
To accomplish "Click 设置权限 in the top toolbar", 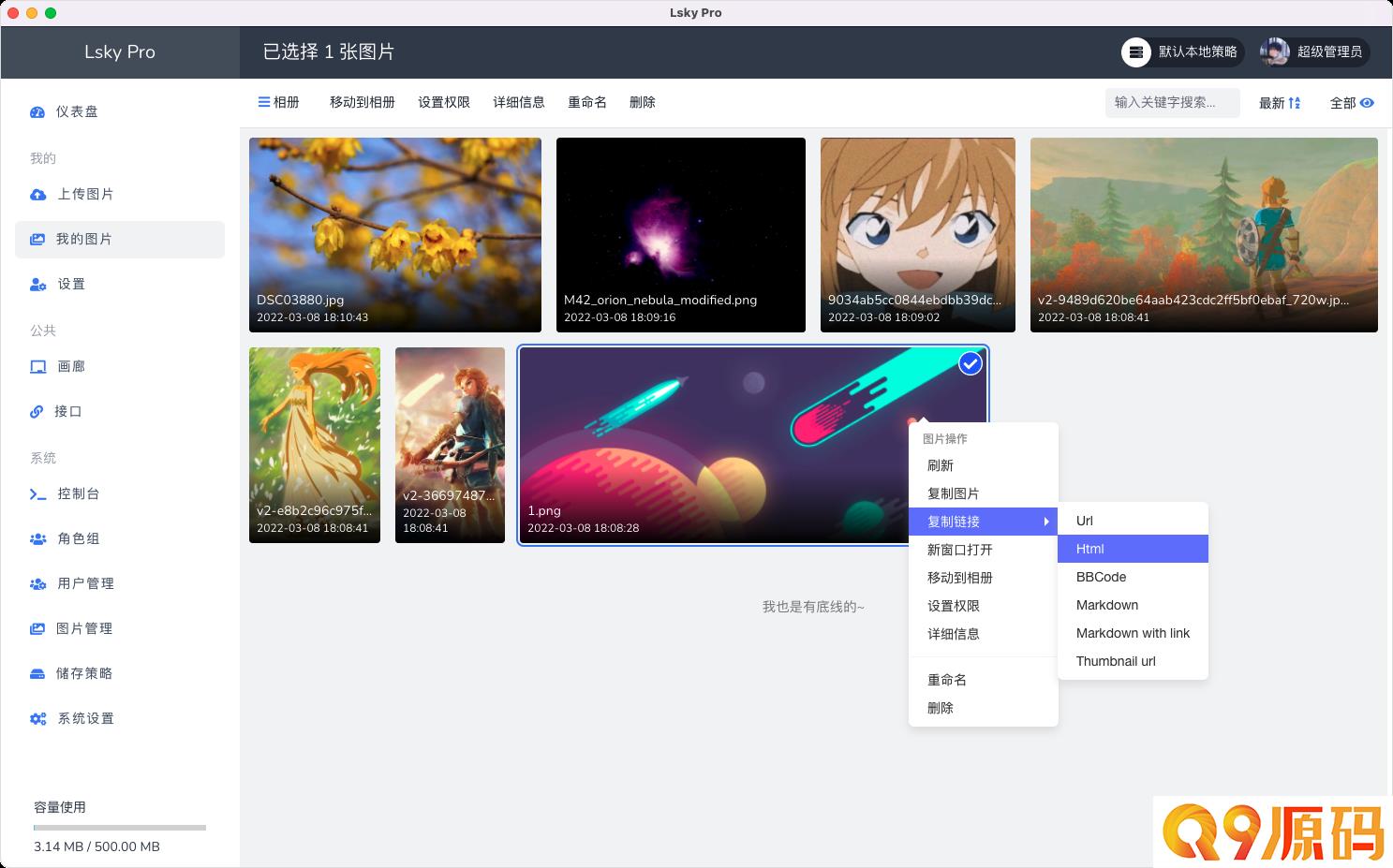I will 444,102.
